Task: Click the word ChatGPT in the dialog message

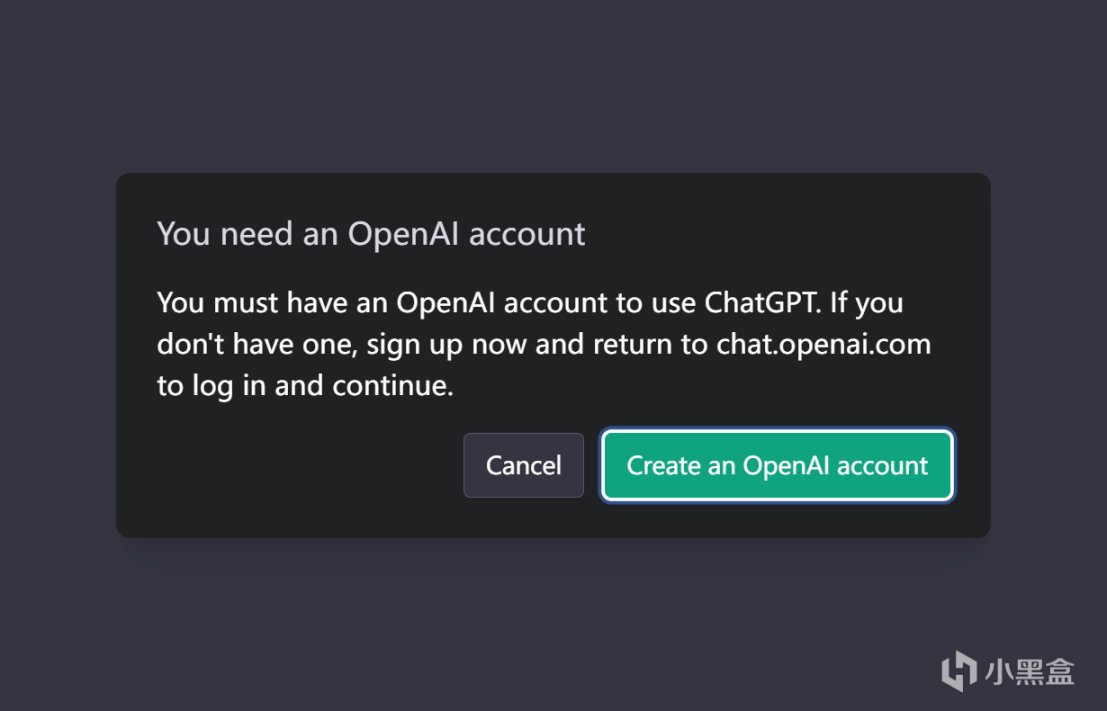Action: tap(763, 301)
